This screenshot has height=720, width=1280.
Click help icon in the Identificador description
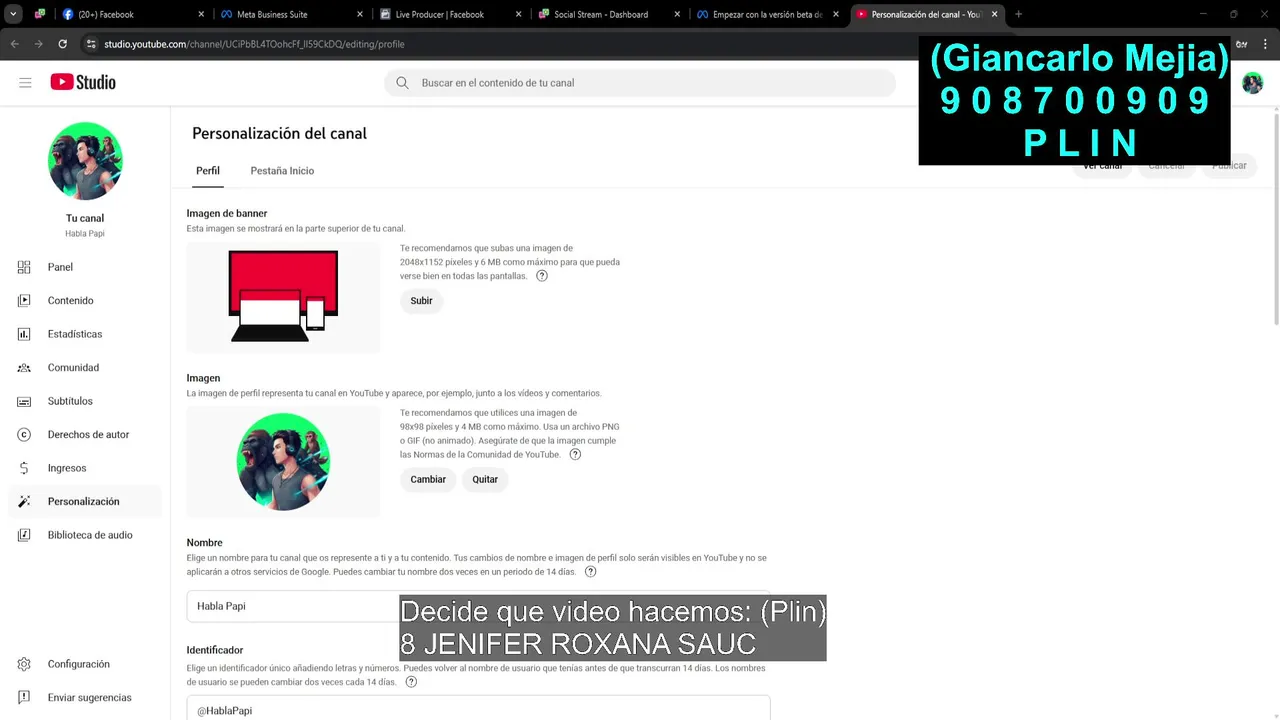tap(411, 682)
